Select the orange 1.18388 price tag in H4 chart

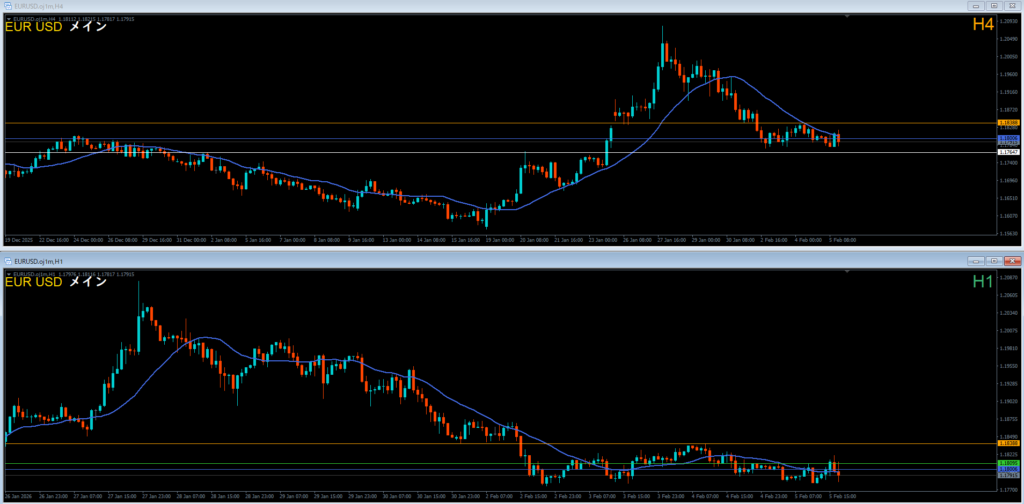point(1008,123)
